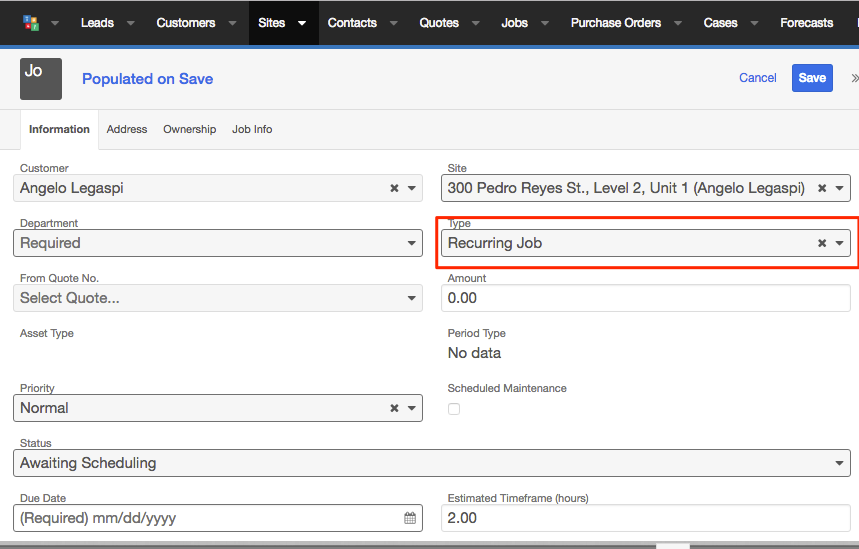Switch to the Information tab

[x=59, y=129]
